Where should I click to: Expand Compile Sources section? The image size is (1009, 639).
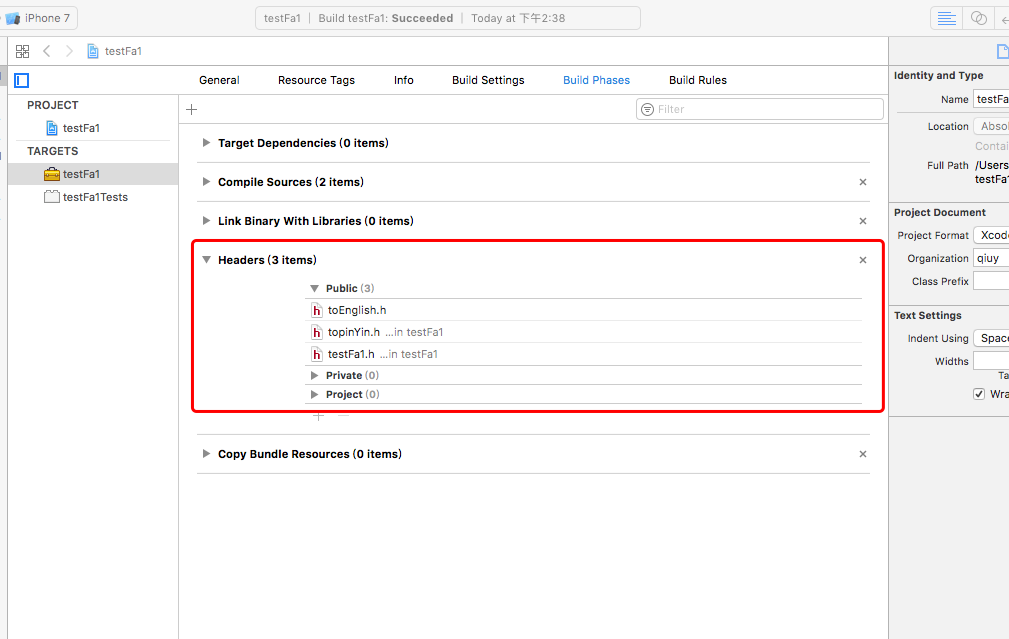(206, 182)
